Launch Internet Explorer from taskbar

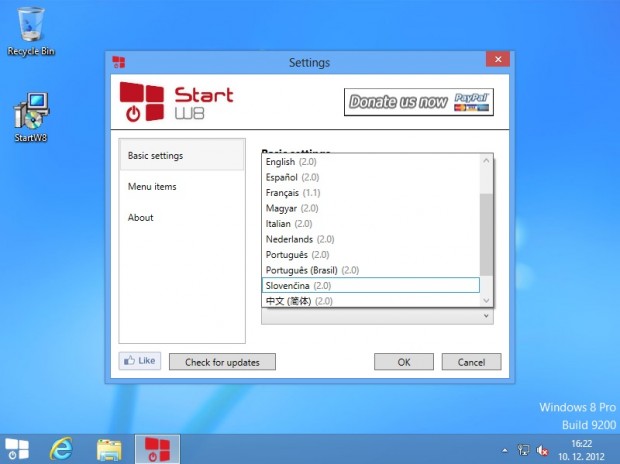click(61, 449)
